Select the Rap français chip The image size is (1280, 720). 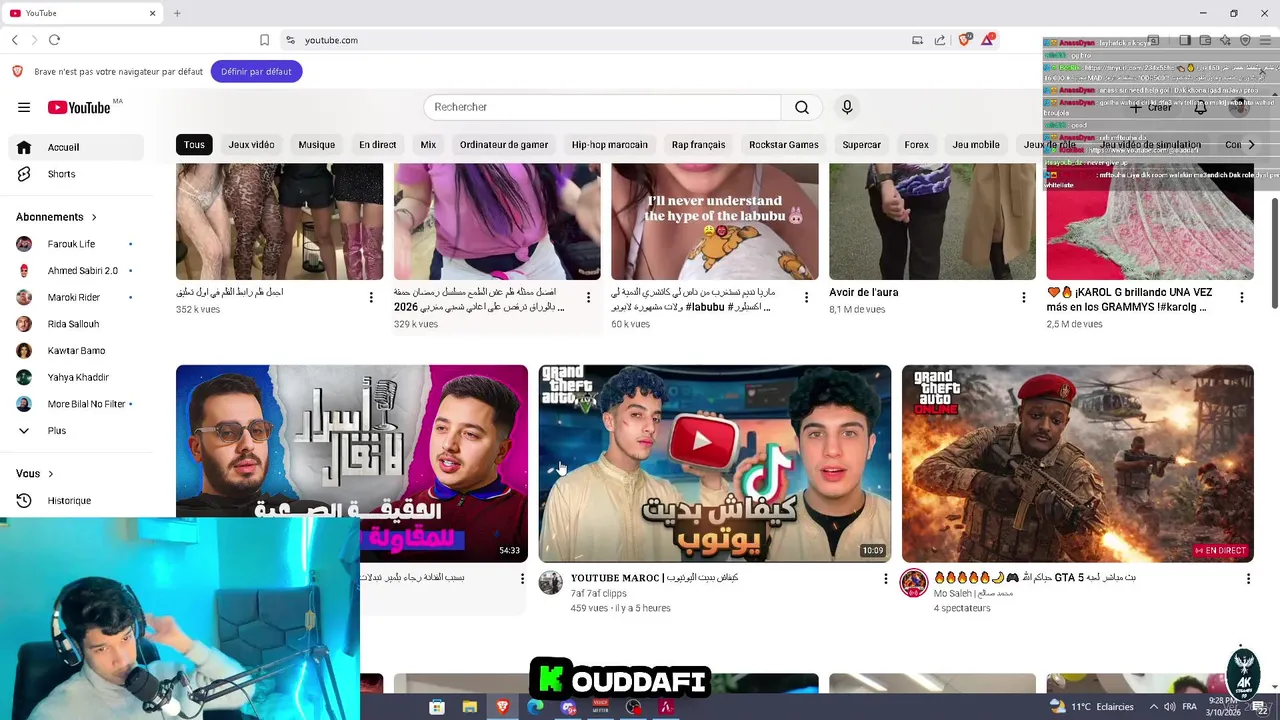699,145
